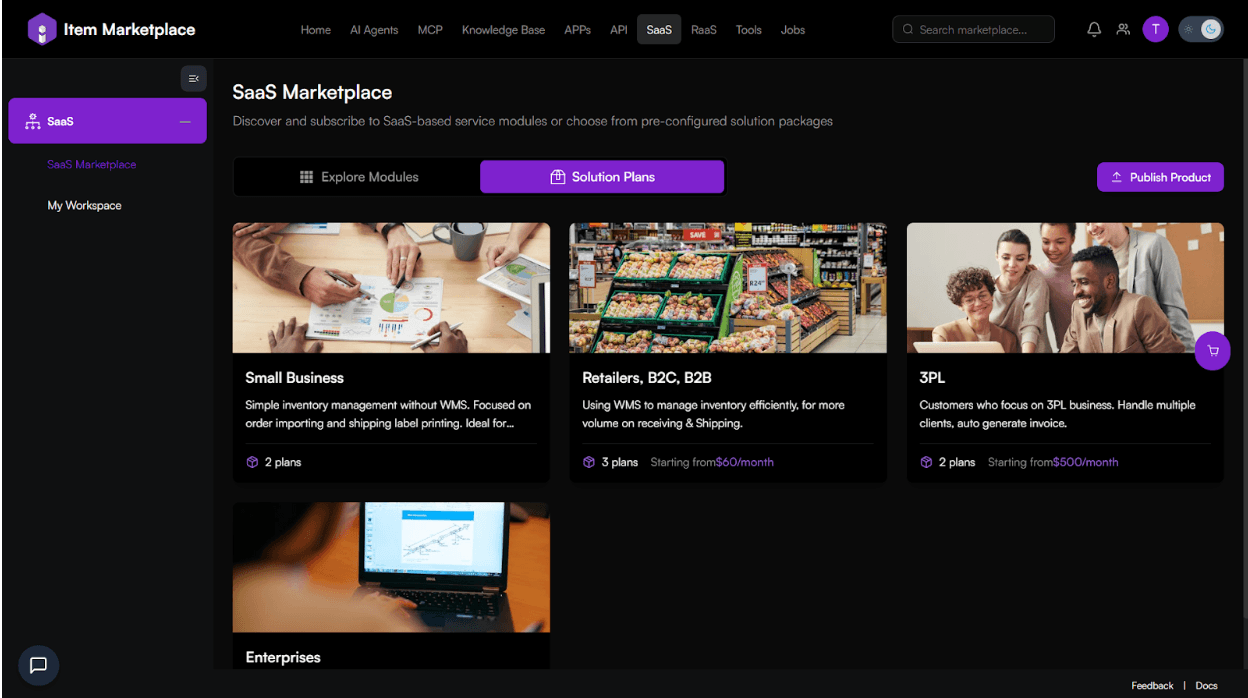Open My Workspace in the sidebar
The height and width of the screenshot is (698, 1248).
[x=85, y=205]
